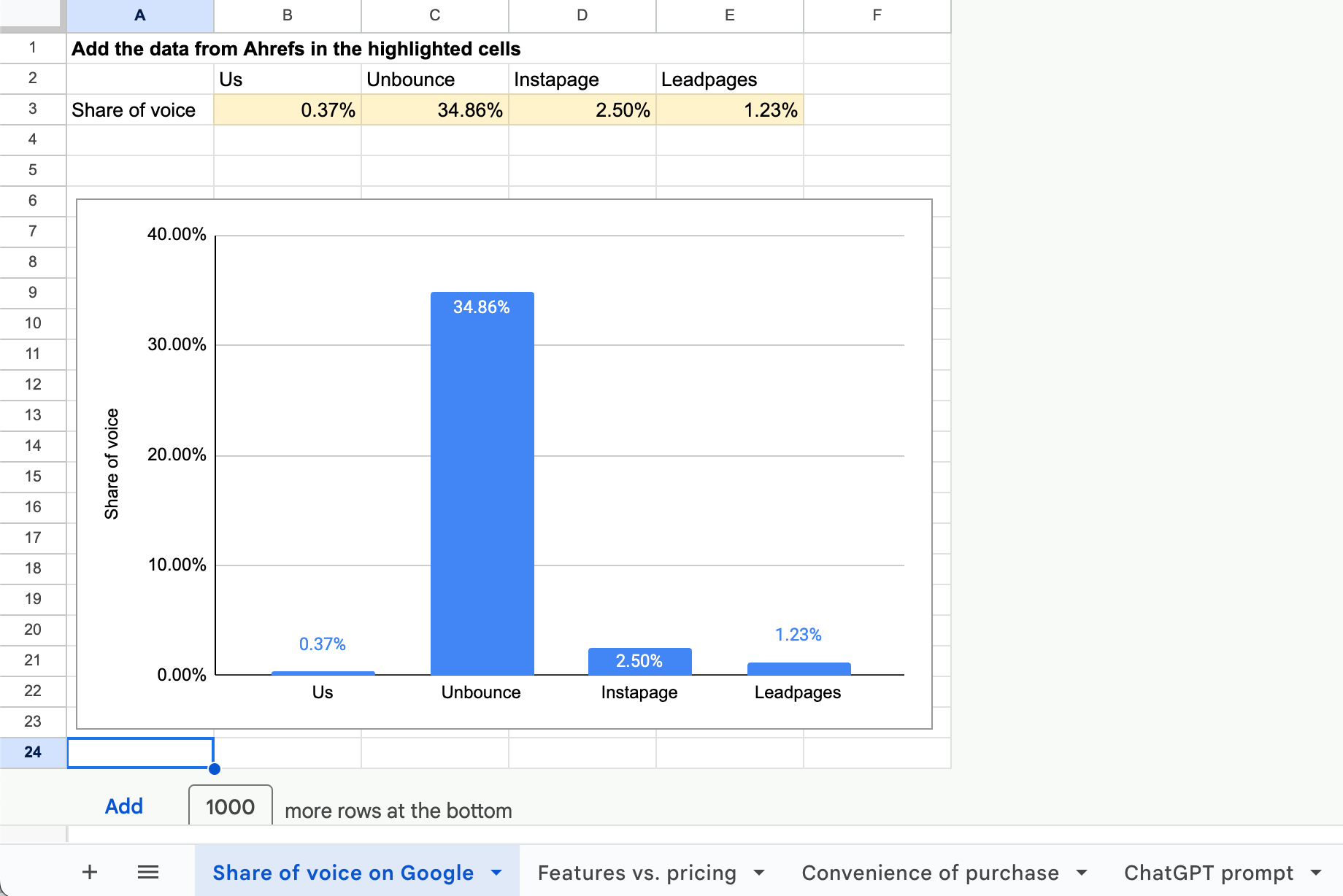
Task: Open the all sheets list icon
Action: click(148, 871)
